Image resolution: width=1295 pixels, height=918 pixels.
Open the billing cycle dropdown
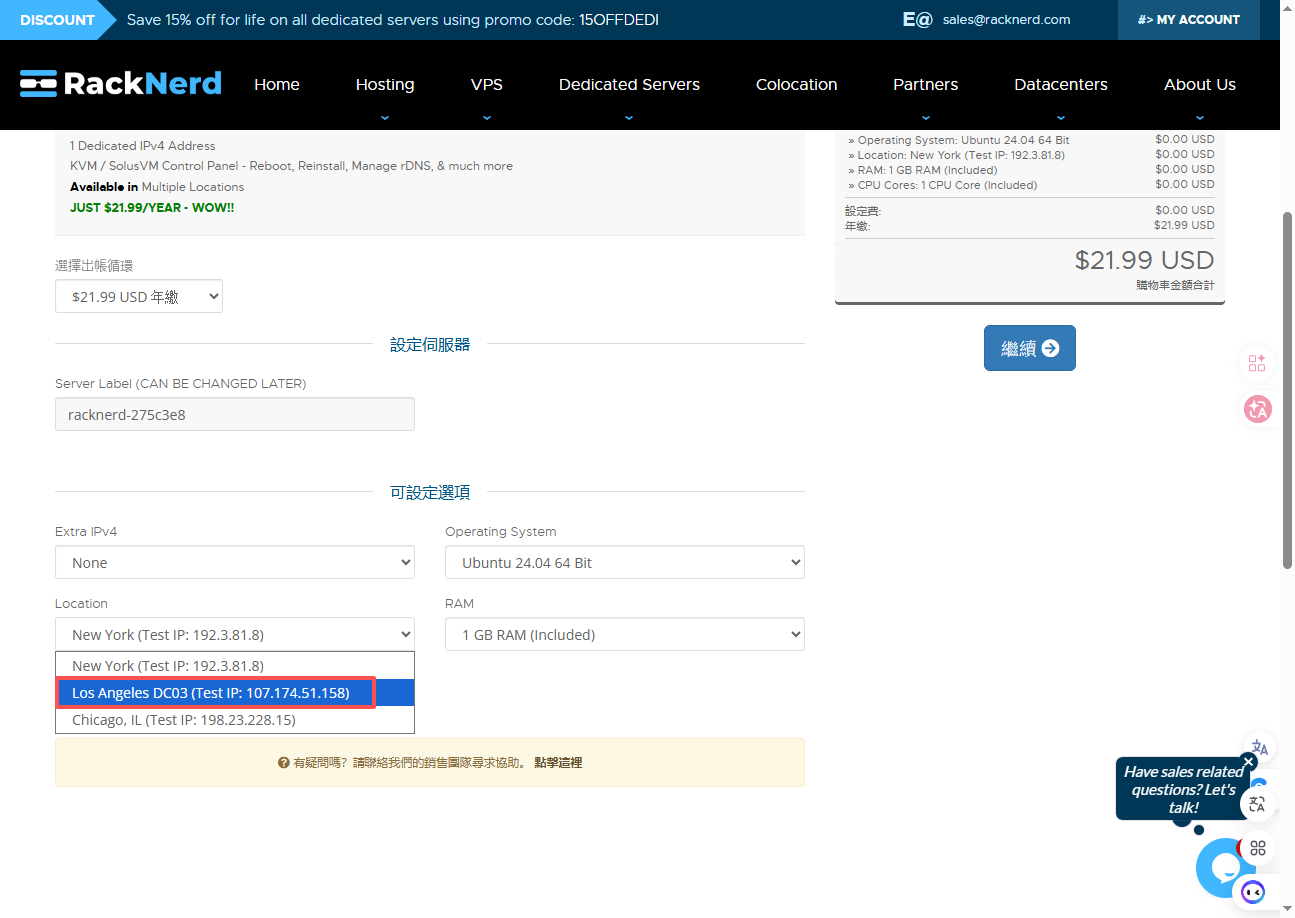click(139, 296)
